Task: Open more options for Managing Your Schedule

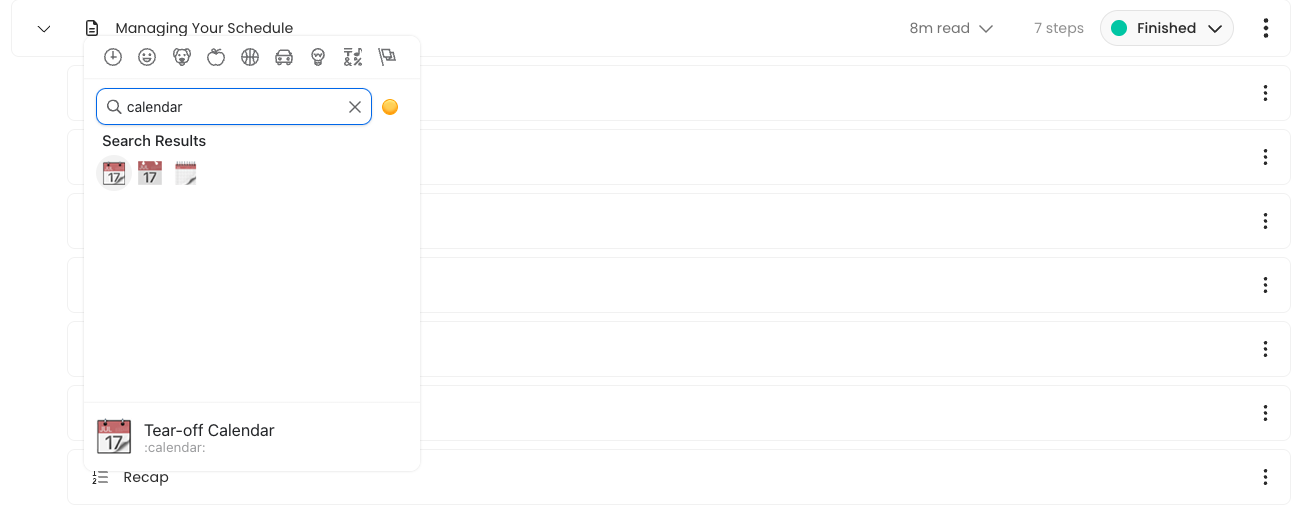Action: (1266, 29)
